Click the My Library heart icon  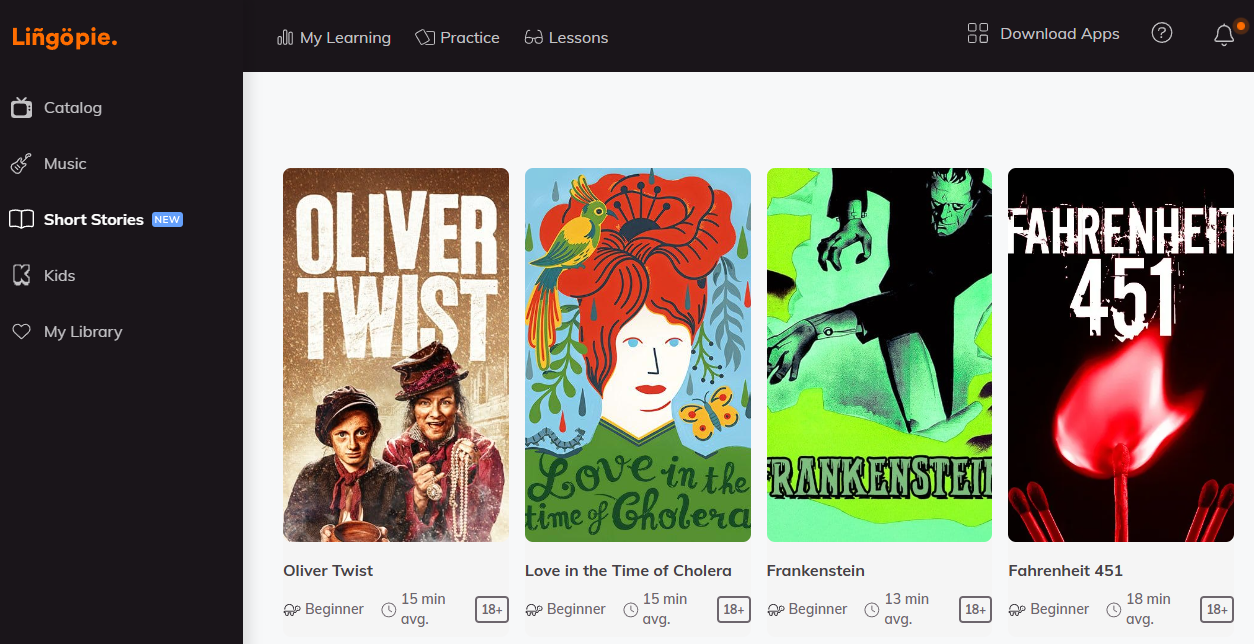tap(21, 332)
